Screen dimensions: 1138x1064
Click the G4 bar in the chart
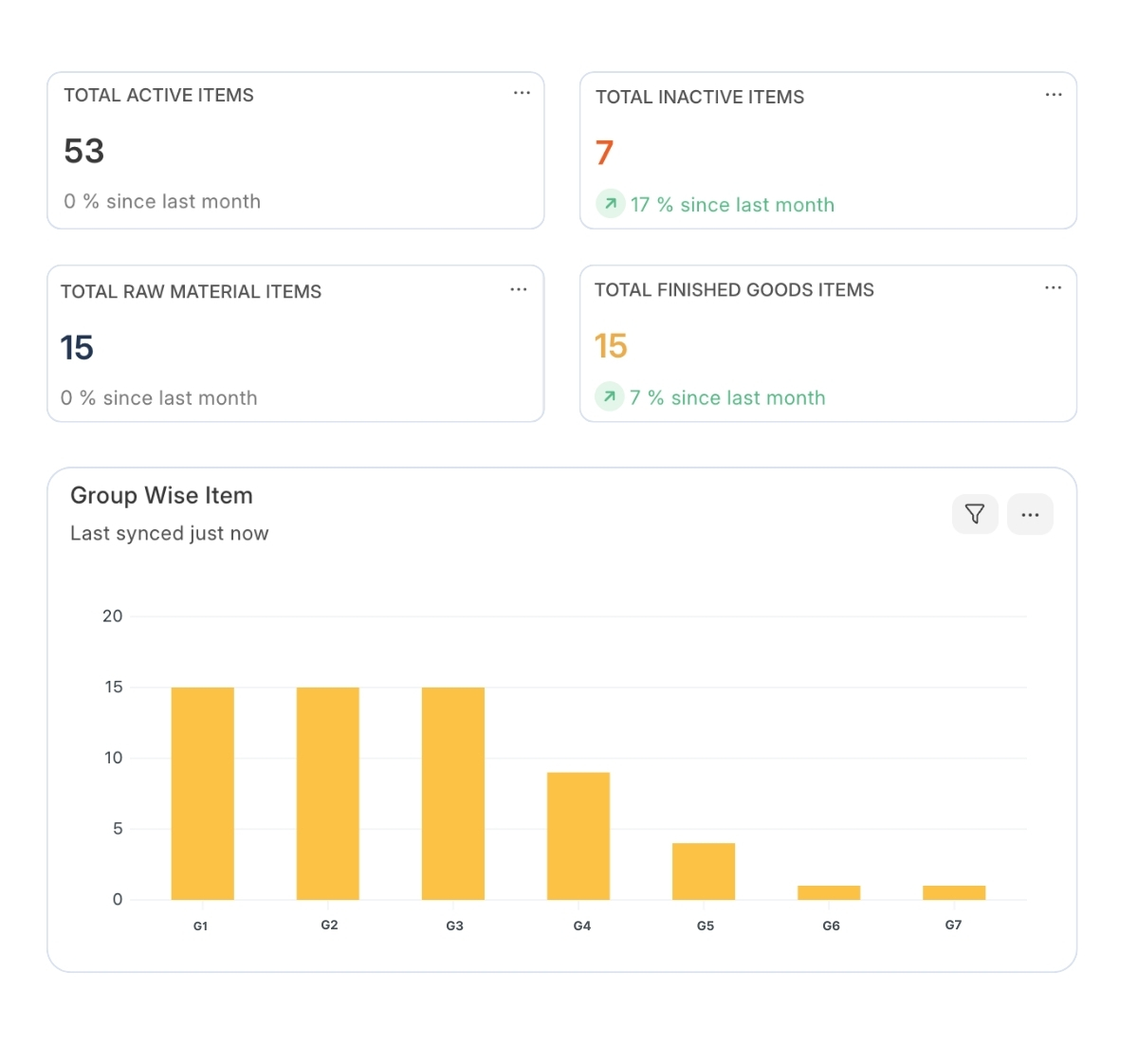[x=578, y=835]
